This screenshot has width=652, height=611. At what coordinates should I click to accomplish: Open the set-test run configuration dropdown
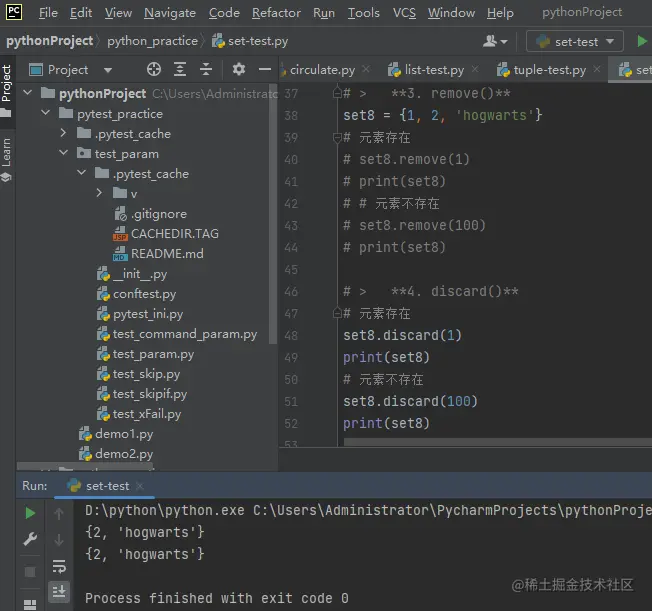[x=575, y=41]
